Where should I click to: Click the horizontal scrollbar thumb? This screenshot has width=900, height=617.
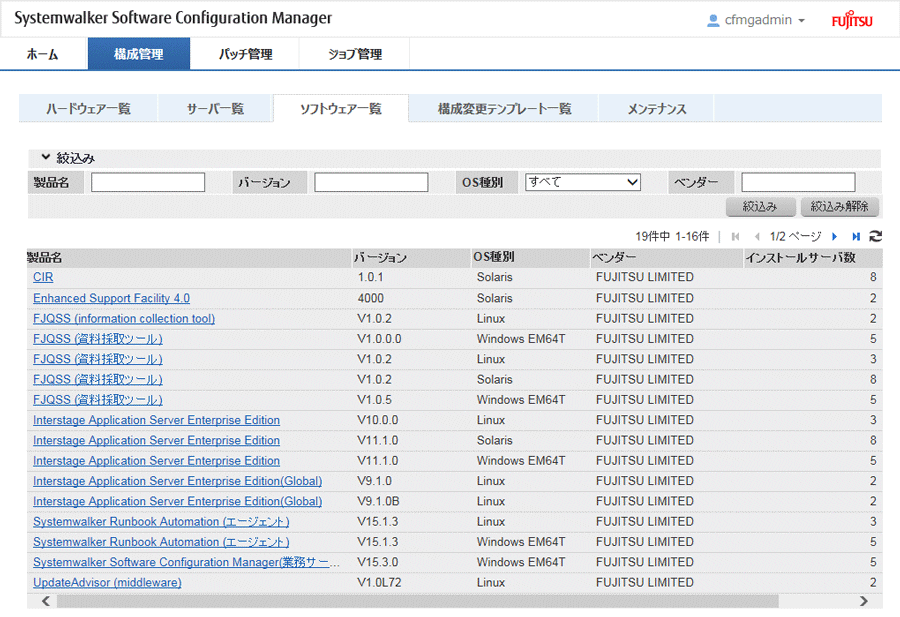point(417,601)
